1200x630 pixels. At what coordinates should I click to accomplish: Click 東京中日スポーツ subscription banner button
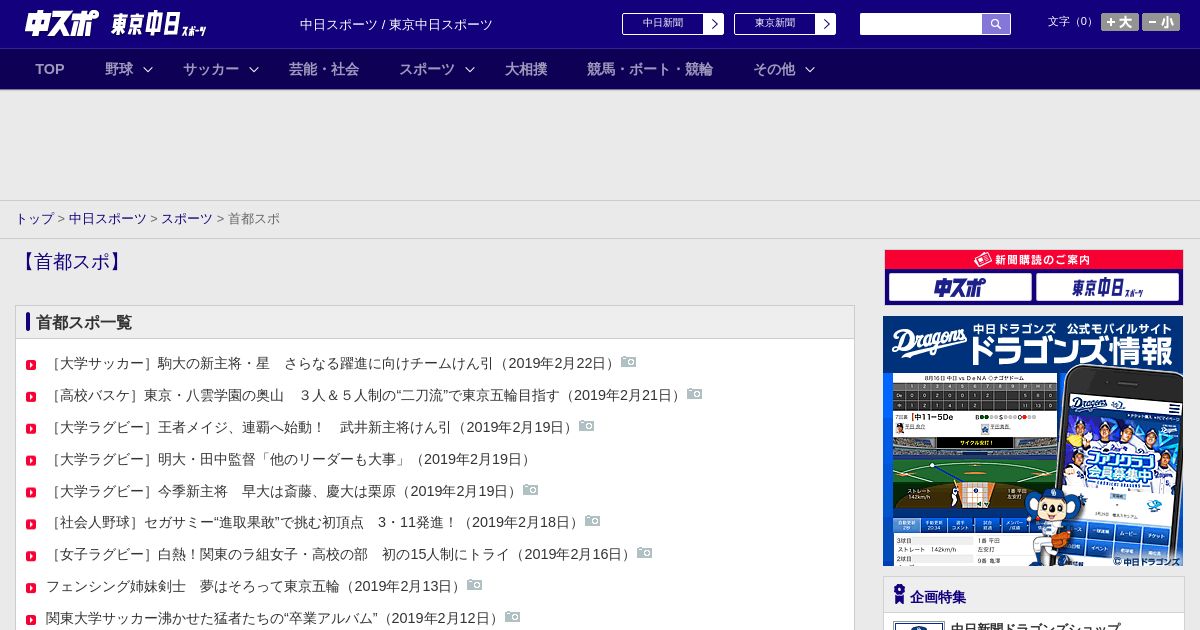[1108, 288]
